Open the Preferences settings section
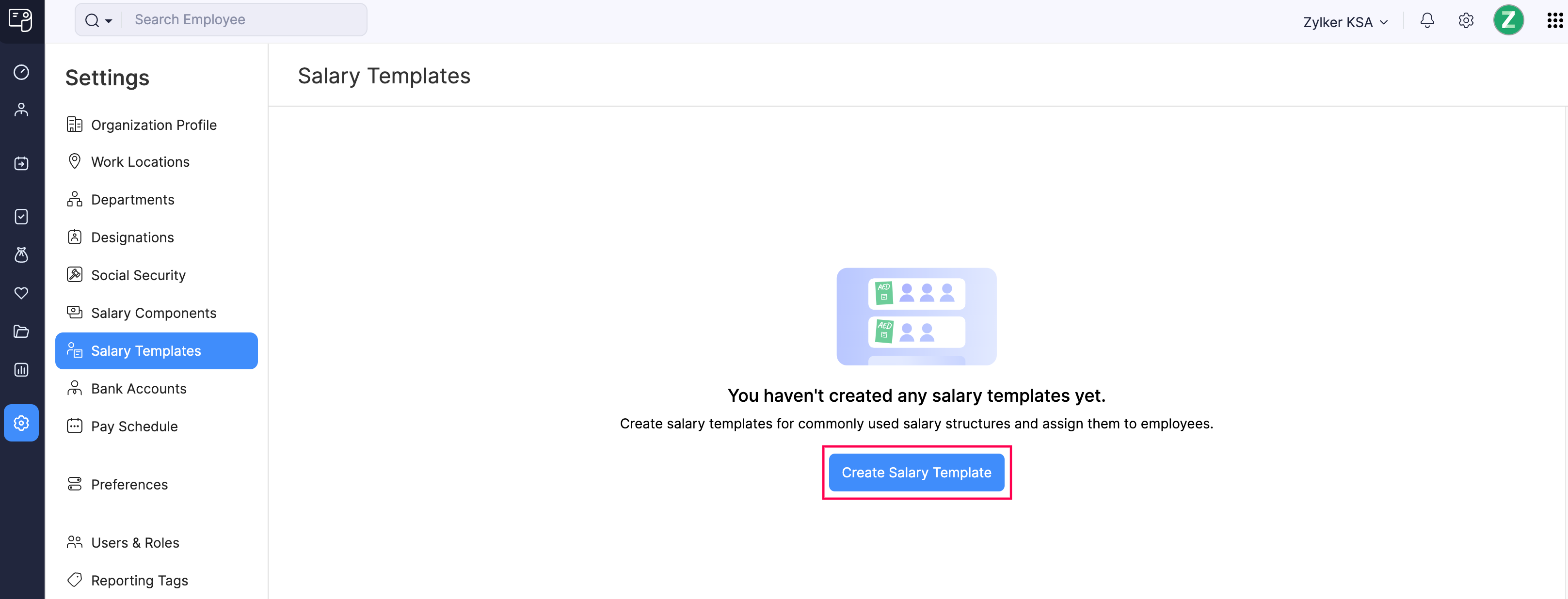 (129, 484)
